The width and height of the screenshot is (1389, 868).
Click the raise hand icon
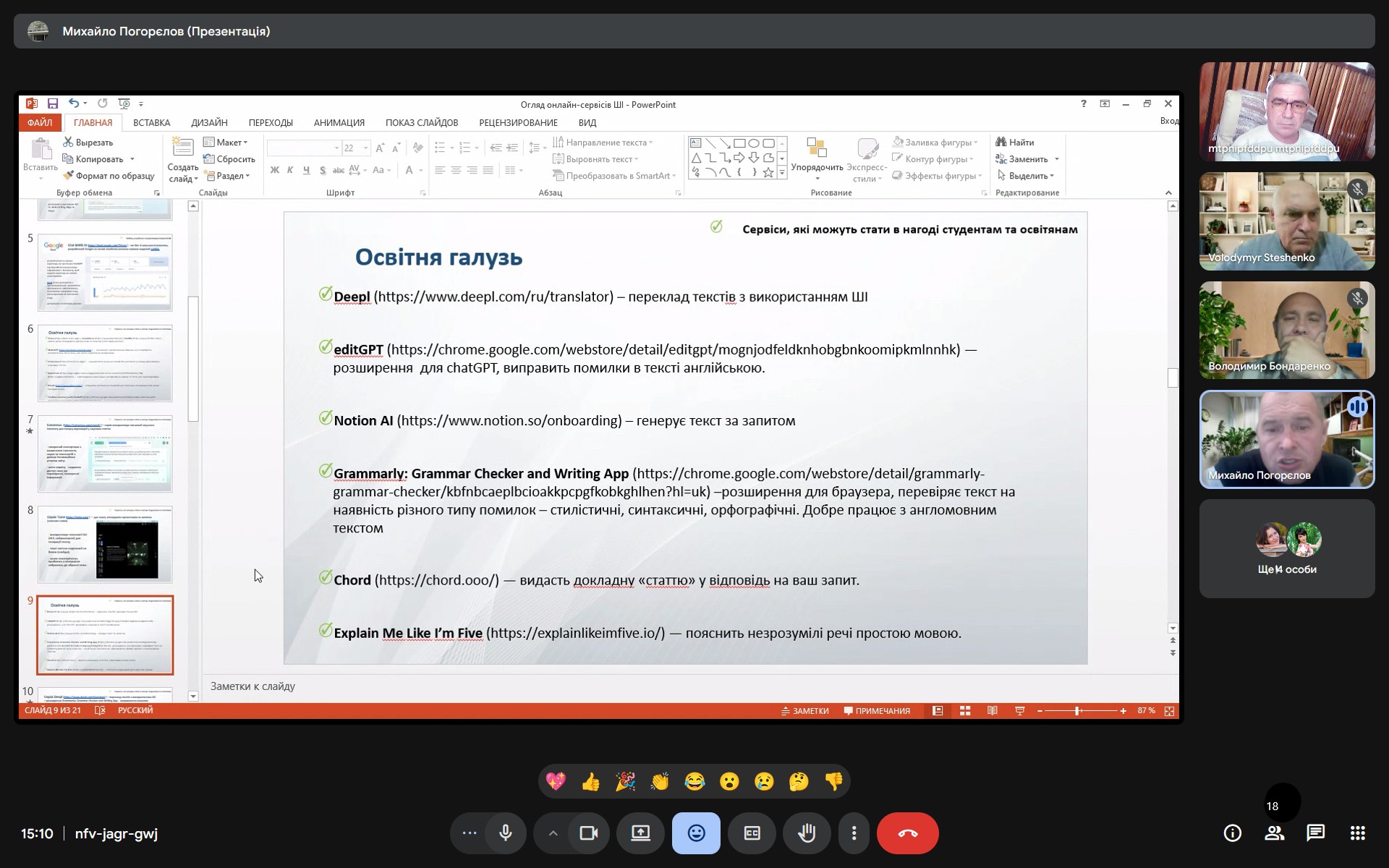[x=807, y=833]
